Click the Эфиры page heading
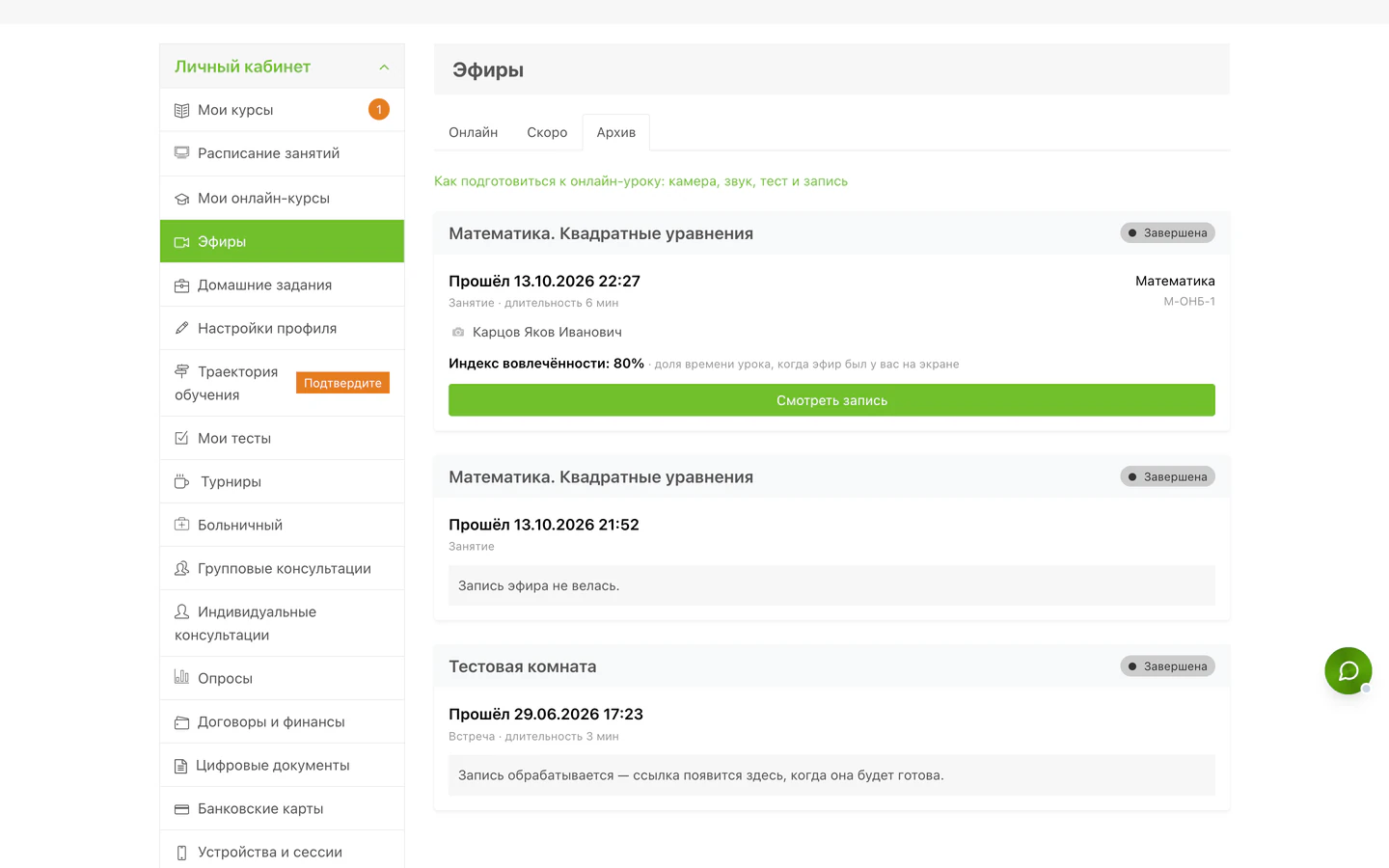 pyautogui.click(x=488, y=69)
